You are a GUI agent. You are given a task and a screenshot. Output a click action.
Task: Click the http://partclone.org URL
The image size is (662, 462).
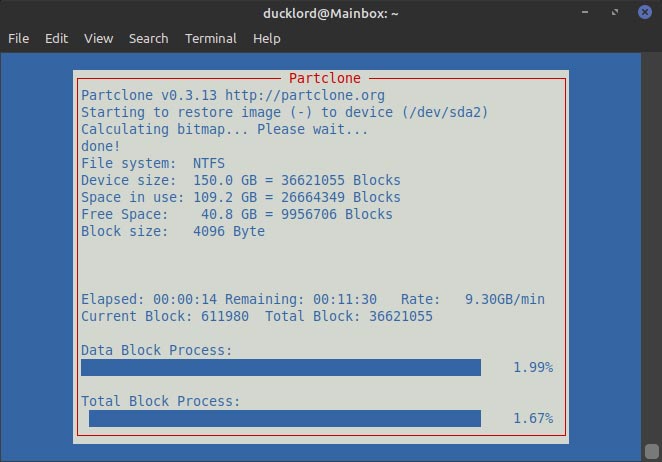305,95
